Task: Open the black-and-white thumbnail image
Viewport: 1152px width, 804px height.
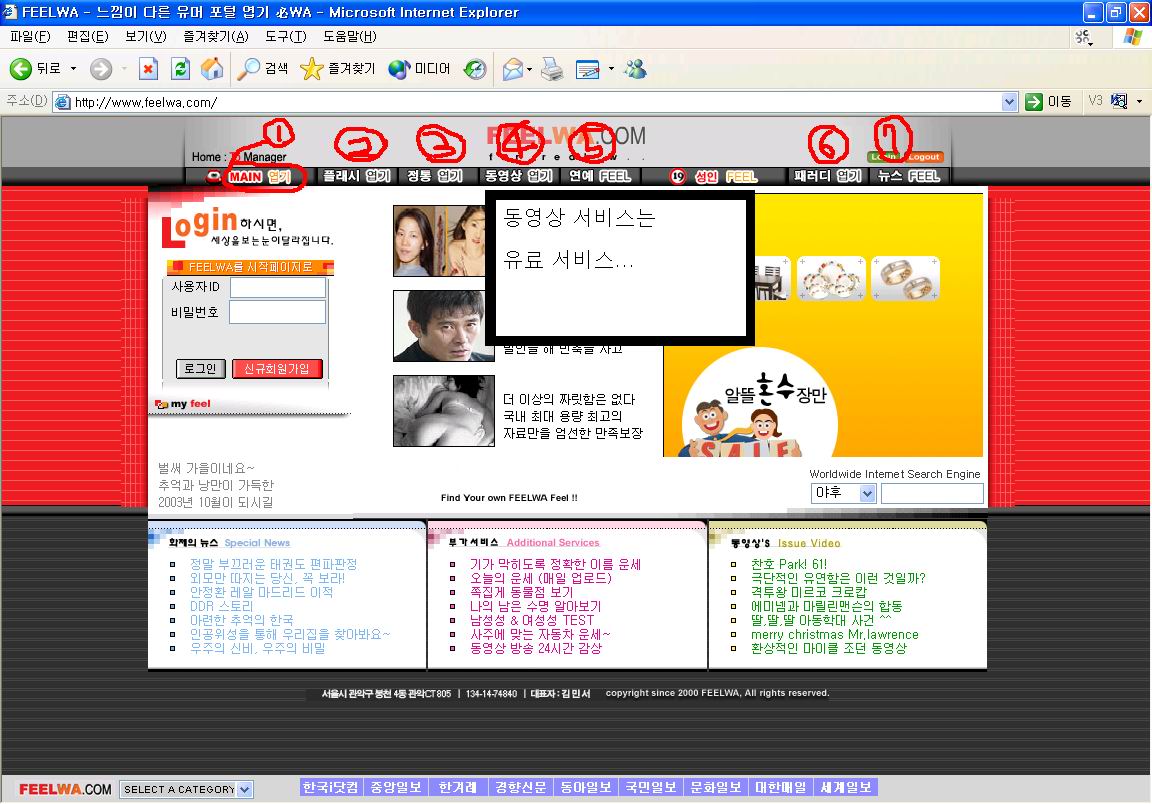Action: coord(444,411)
